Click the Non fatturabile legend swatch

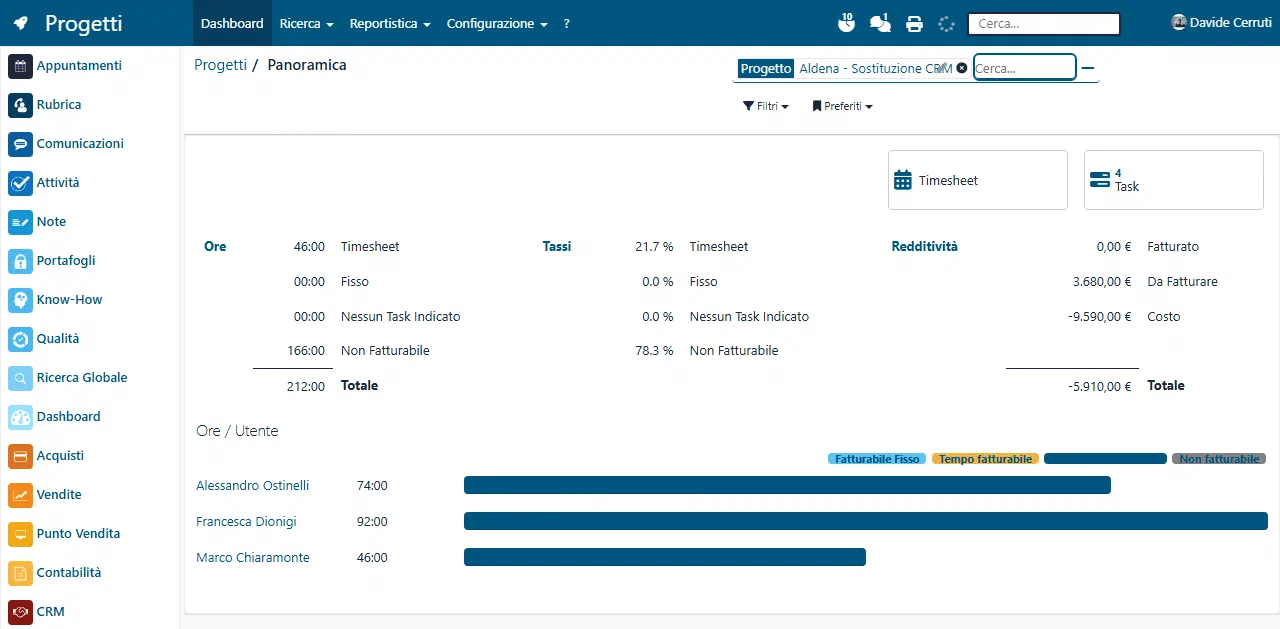coord(1219,459)
